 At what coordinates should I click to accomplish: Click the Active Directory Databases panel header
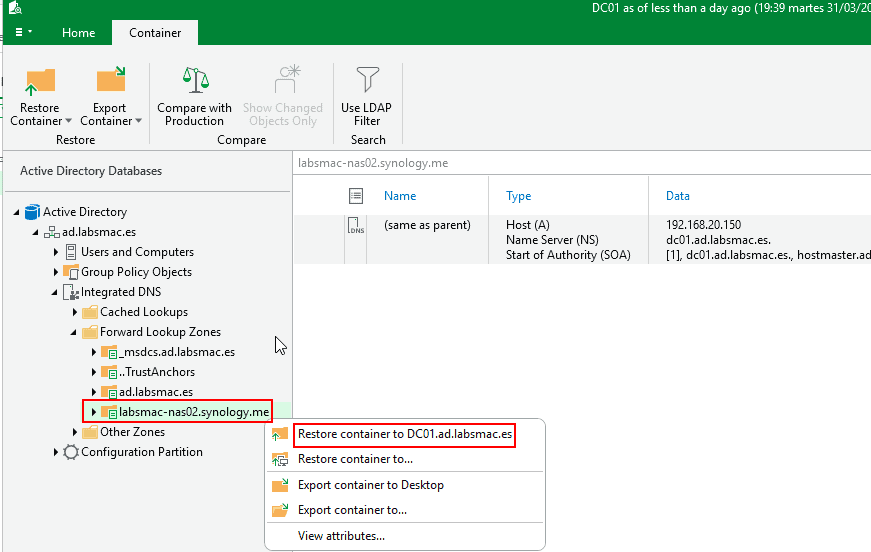click(91, 171)
